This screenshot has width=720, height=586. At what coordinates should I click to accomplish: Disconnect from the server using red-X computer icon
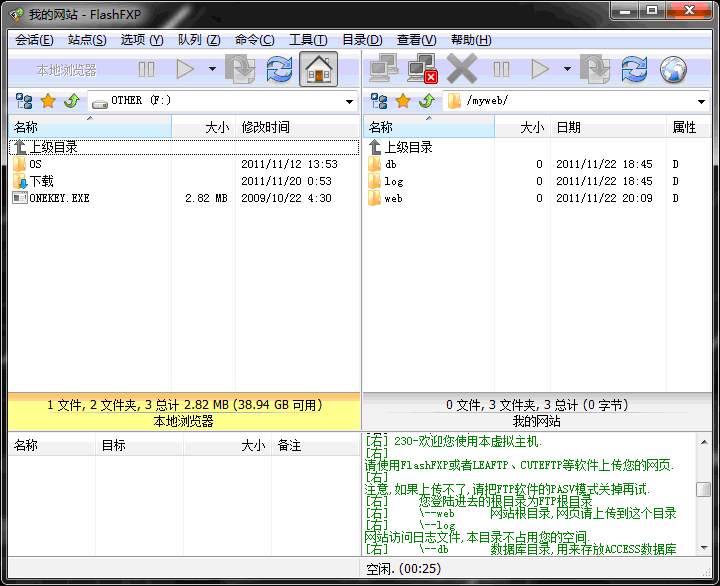422,69
